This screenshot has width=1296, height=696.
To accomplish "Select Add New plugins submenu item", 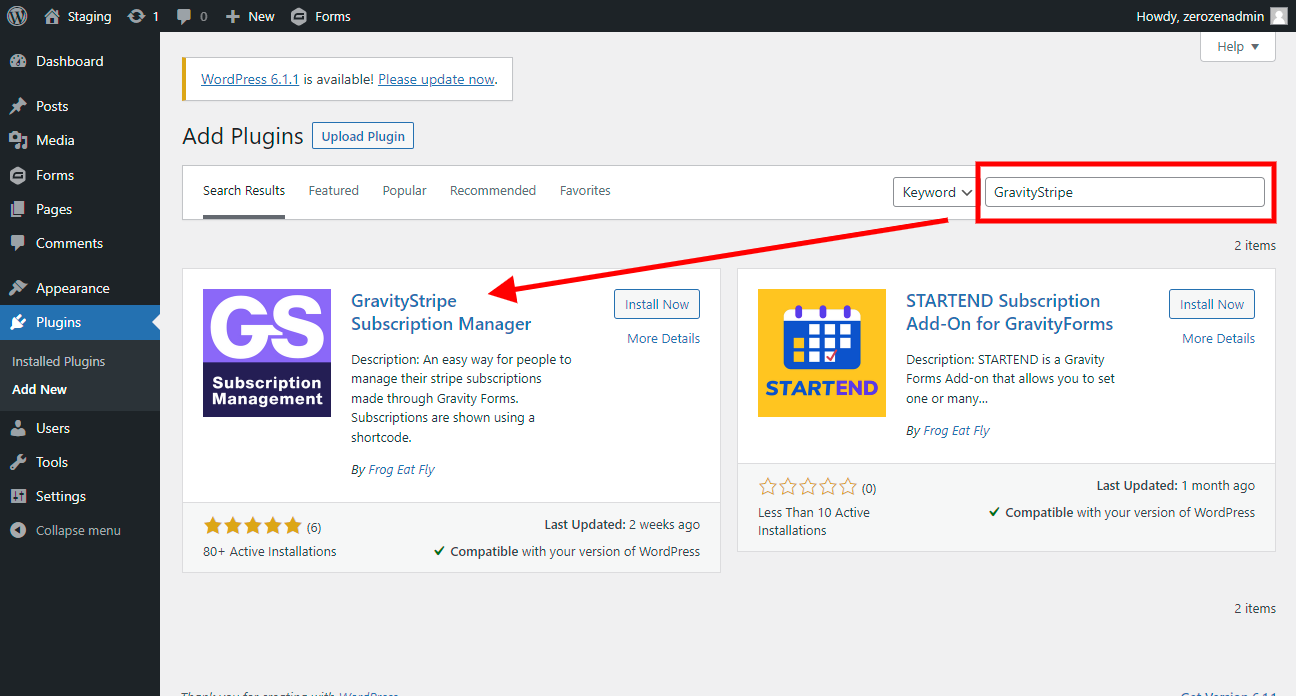I will click(40, 389).
